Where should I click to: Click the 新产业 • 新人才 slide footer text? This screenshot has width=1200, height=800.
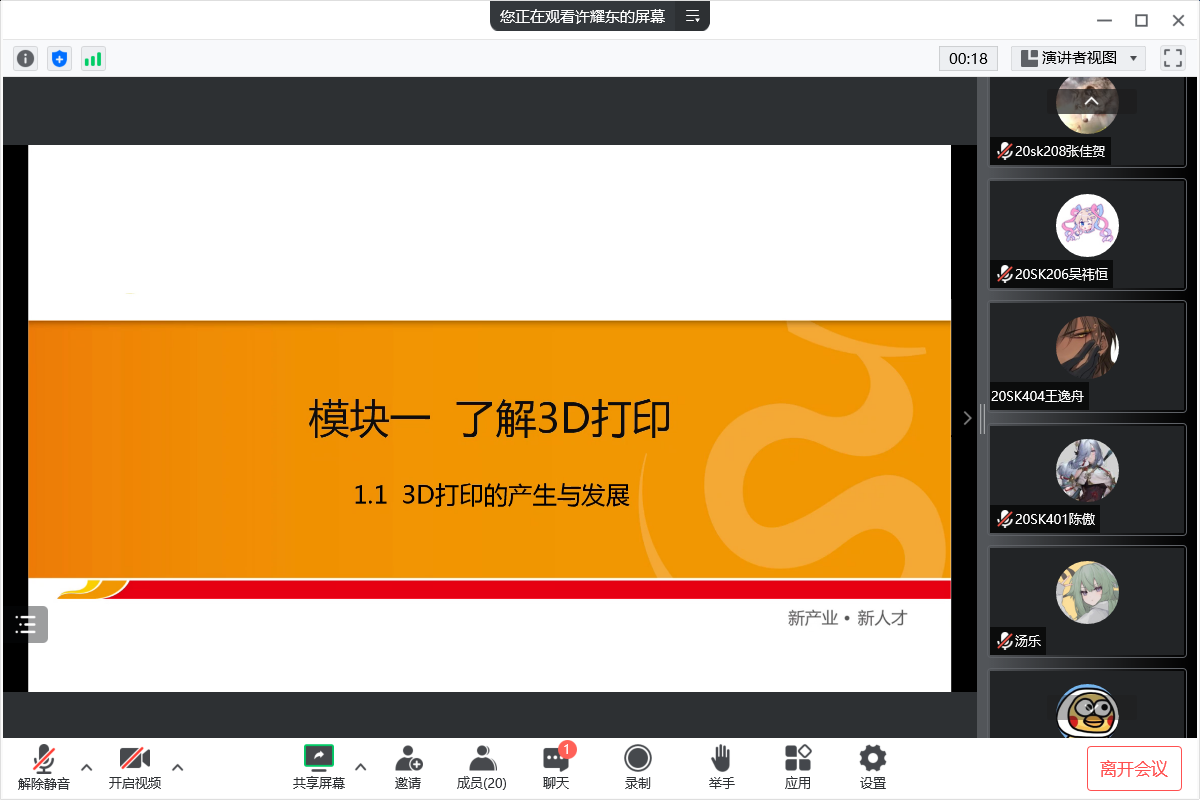point(847,618)
